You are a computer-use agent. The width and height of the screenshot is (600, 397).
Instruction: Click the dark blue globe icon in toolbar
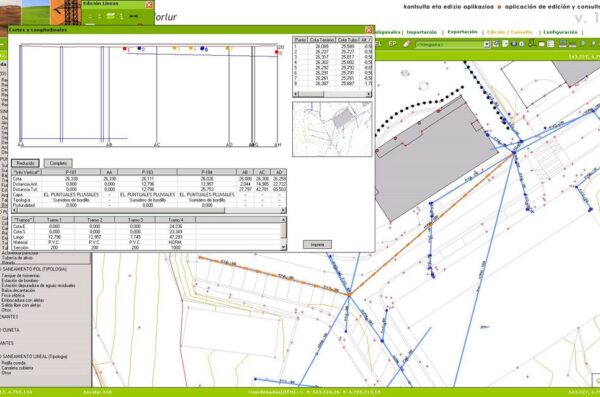point(514,44)
